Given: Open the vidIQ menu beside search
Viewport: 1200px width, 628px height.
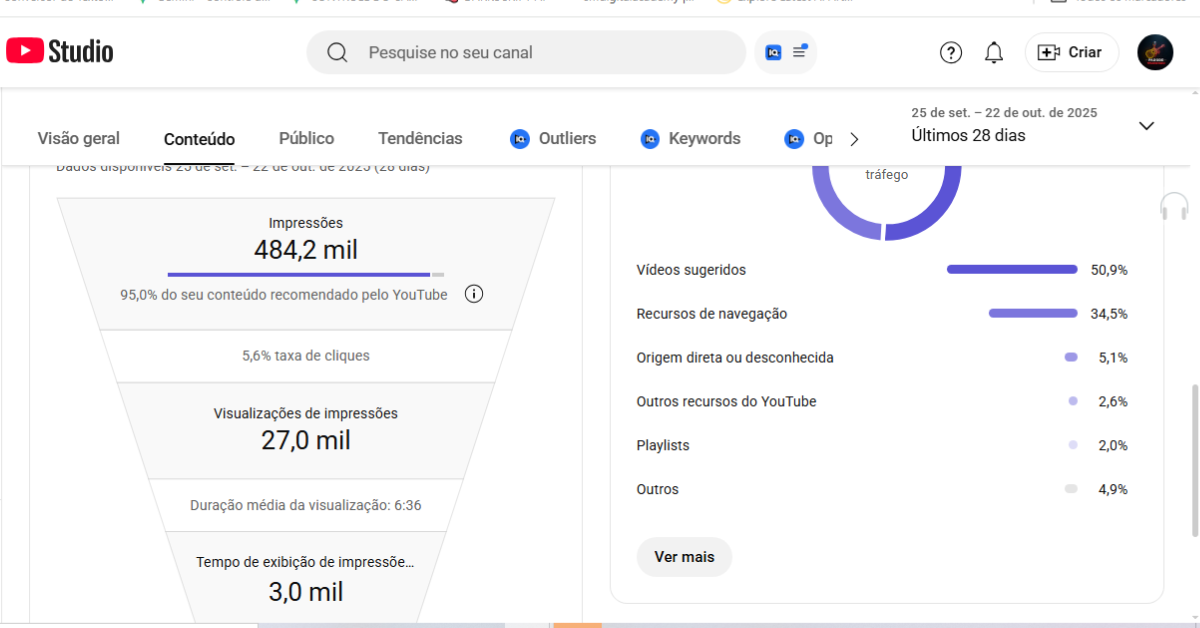Looking at the screenshot, I should (x=786, y=52).
